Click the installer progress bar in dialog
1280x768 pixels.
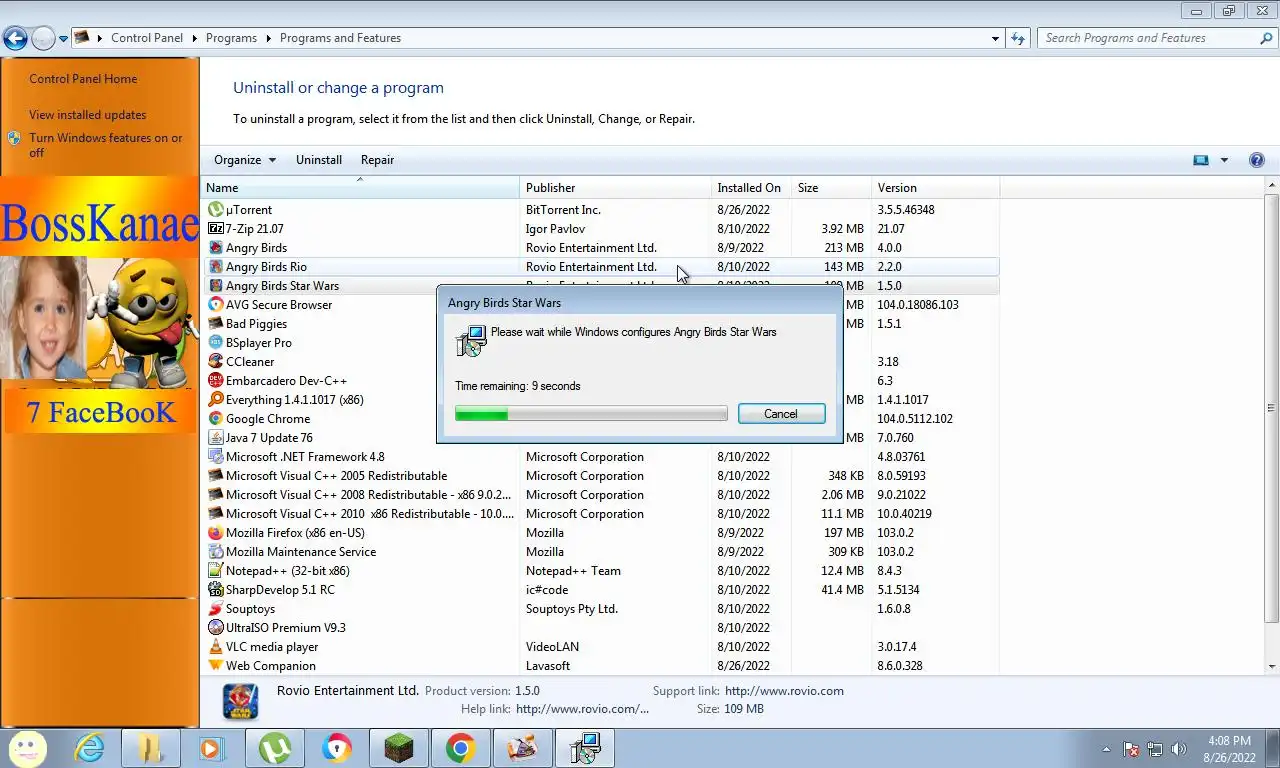pyautogui.click(x=591, y=414)
